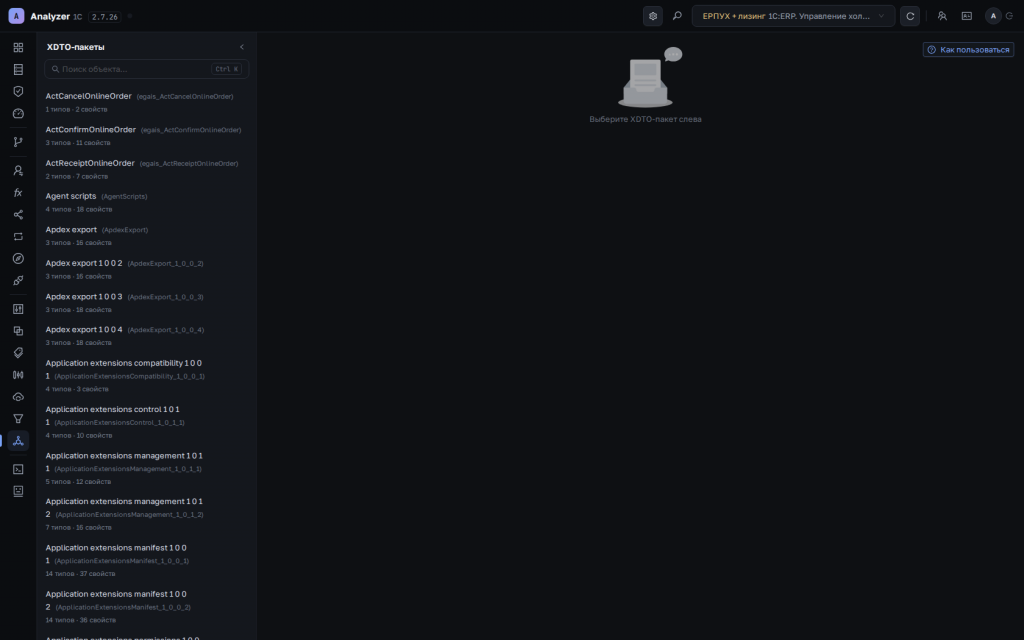Image resolution: width=1024 pixels, height=640 pixels.
Task: Click the logout icon beside the avatar
Action: 1010,16
